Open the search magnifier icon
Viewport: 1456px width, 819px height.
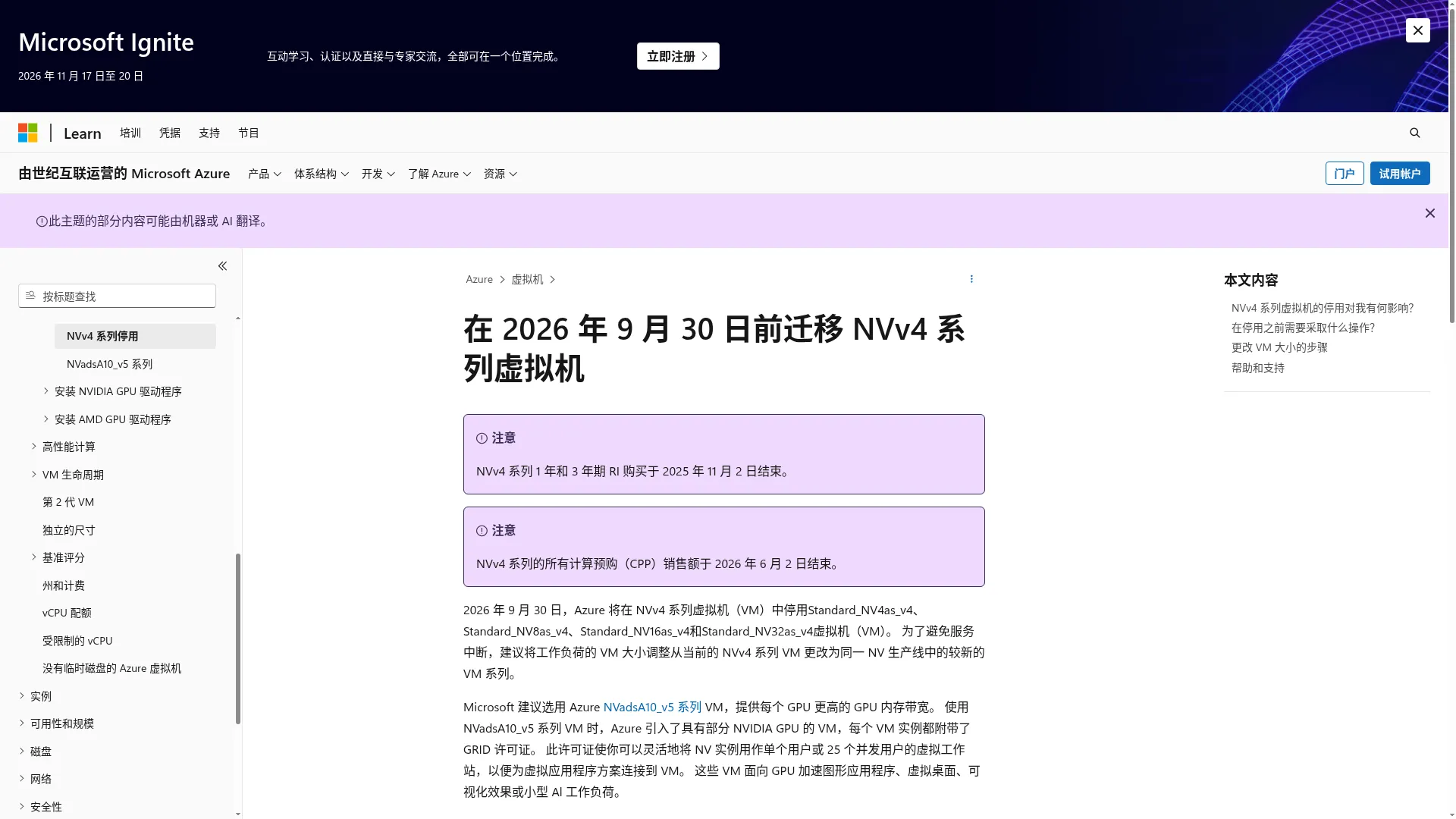(1414, 133)
